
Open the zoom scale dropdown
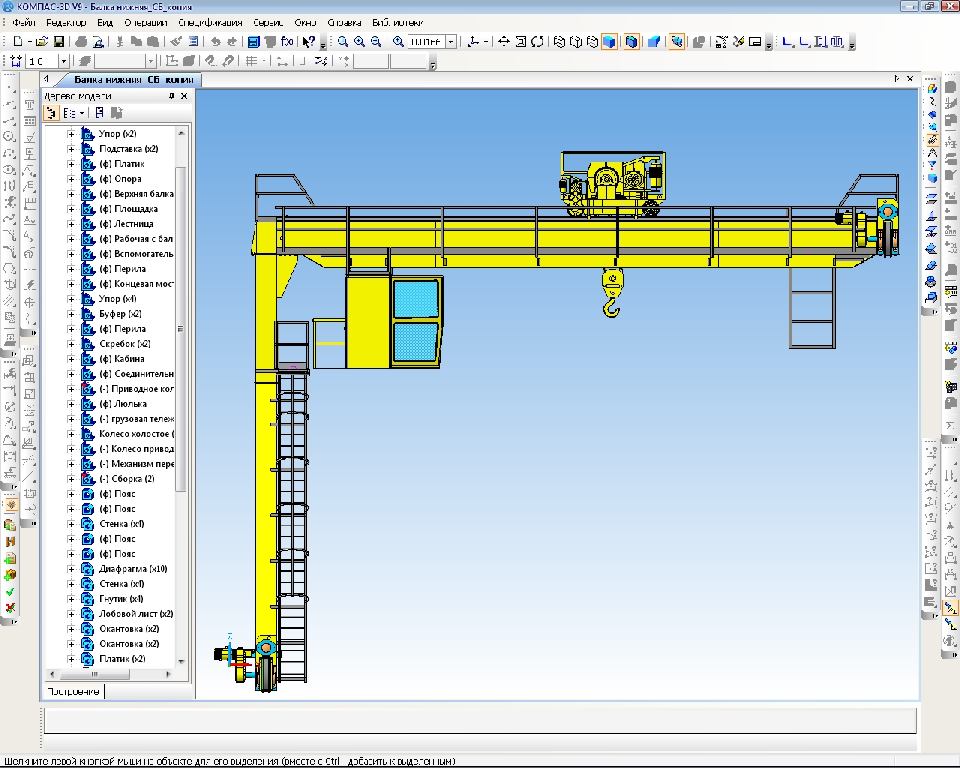click(452, 42)
